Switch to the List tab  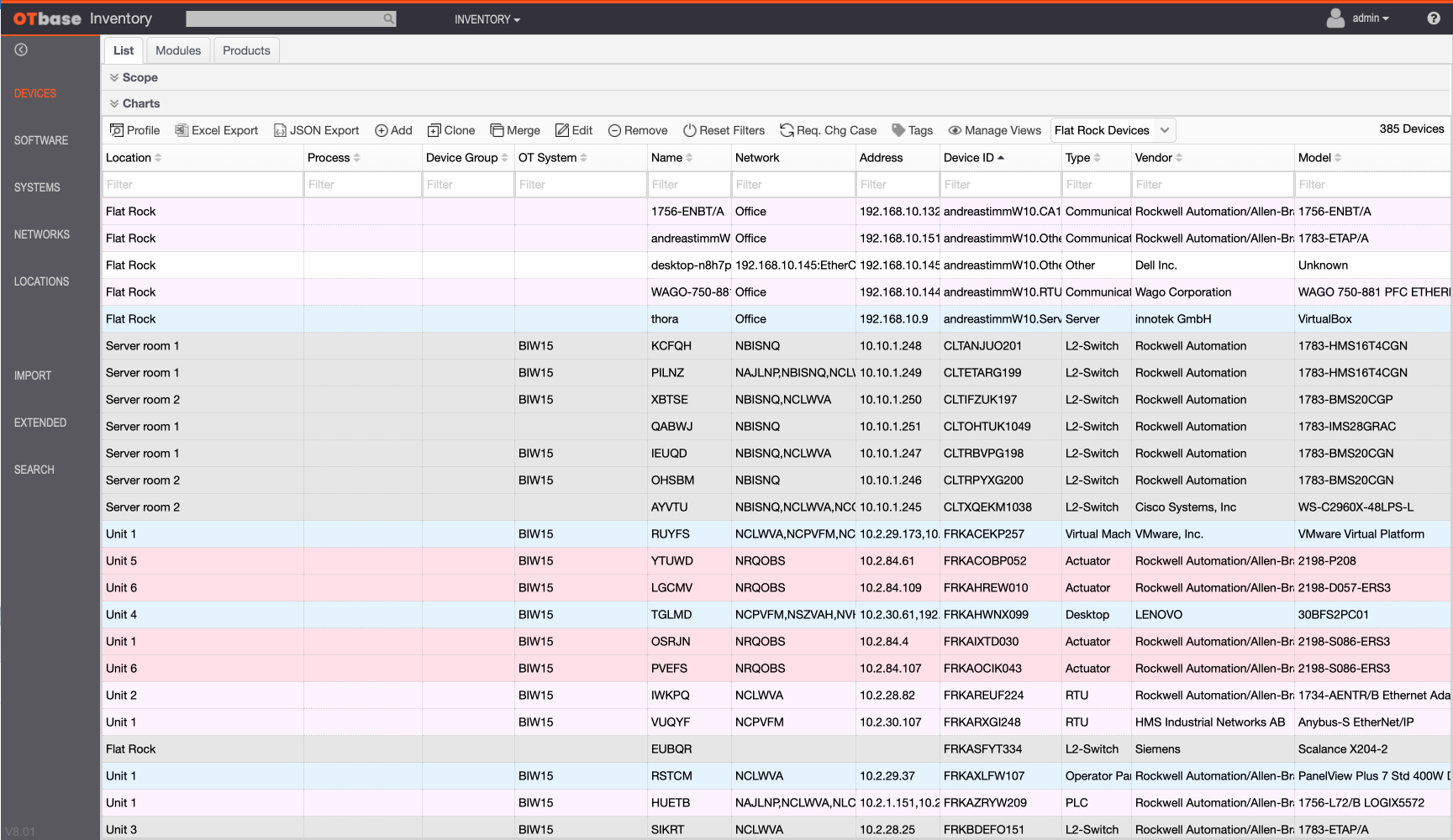tap(124, 50)
